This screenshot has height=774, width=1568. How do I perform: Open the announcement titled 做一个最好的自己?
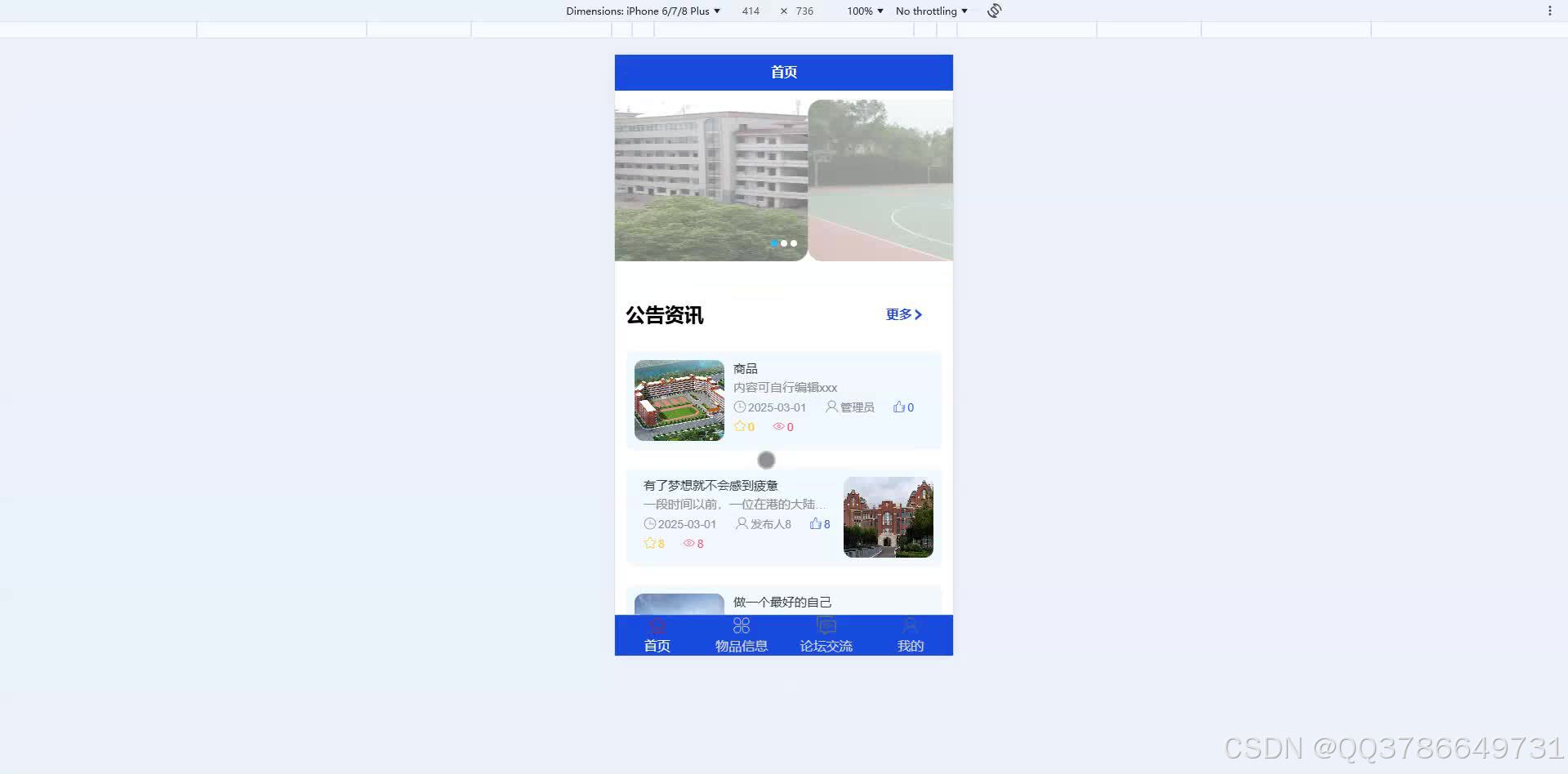[x=781, y=602]
